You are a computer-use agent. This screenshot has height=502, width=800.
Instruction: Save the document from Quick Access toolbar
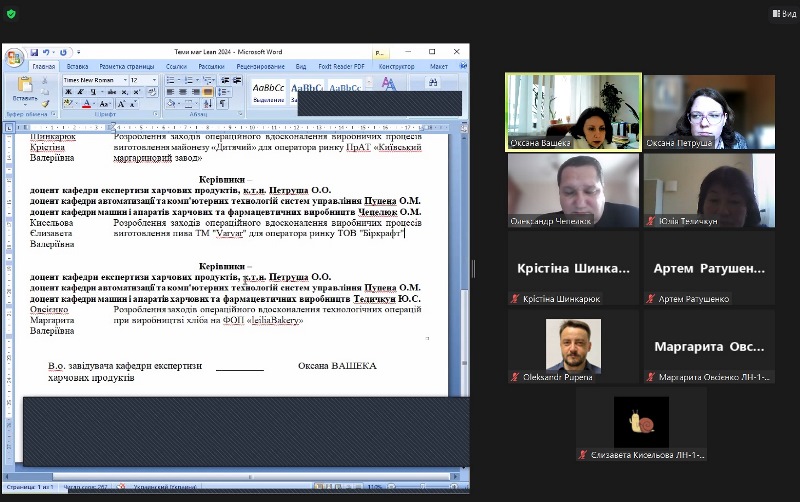pos(34,52)
